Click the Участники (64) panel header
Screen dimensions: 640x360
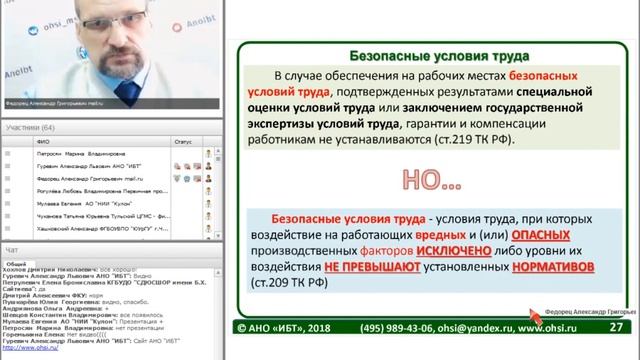coord(112,128)
